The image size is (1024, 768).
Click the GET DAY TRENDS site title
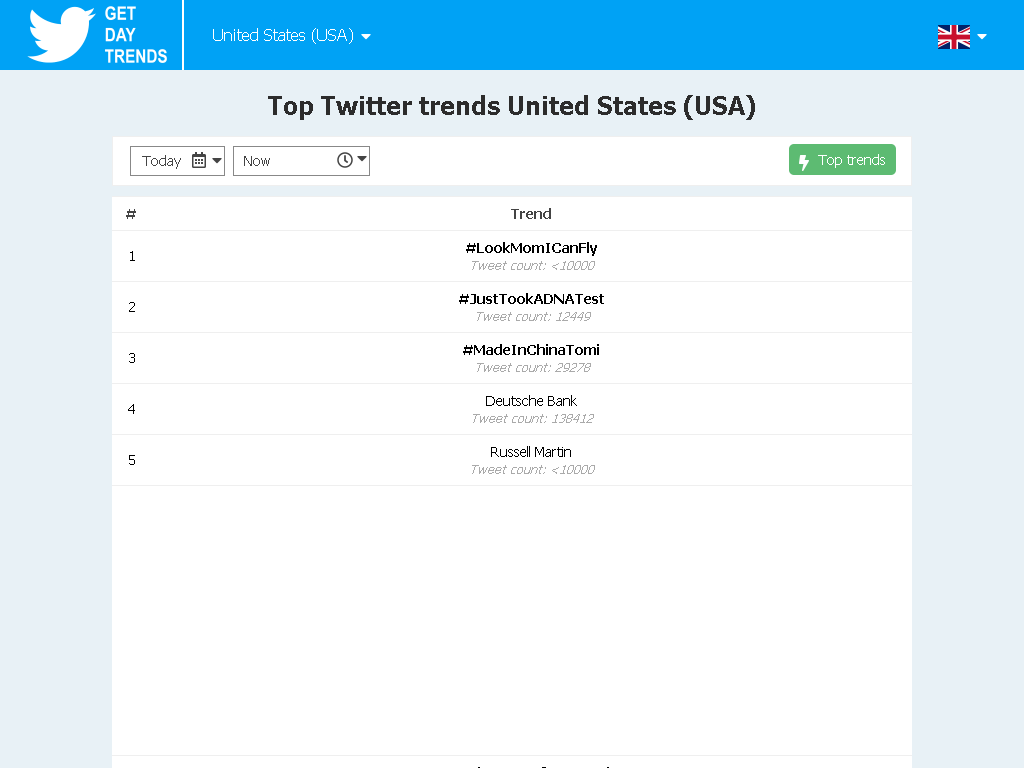tap(136, 35)
